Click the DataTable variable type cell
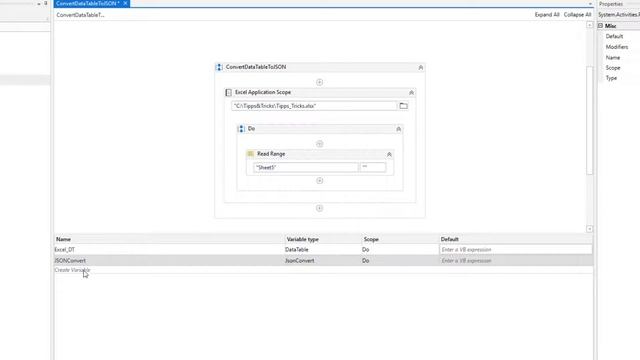 (297, 249)
